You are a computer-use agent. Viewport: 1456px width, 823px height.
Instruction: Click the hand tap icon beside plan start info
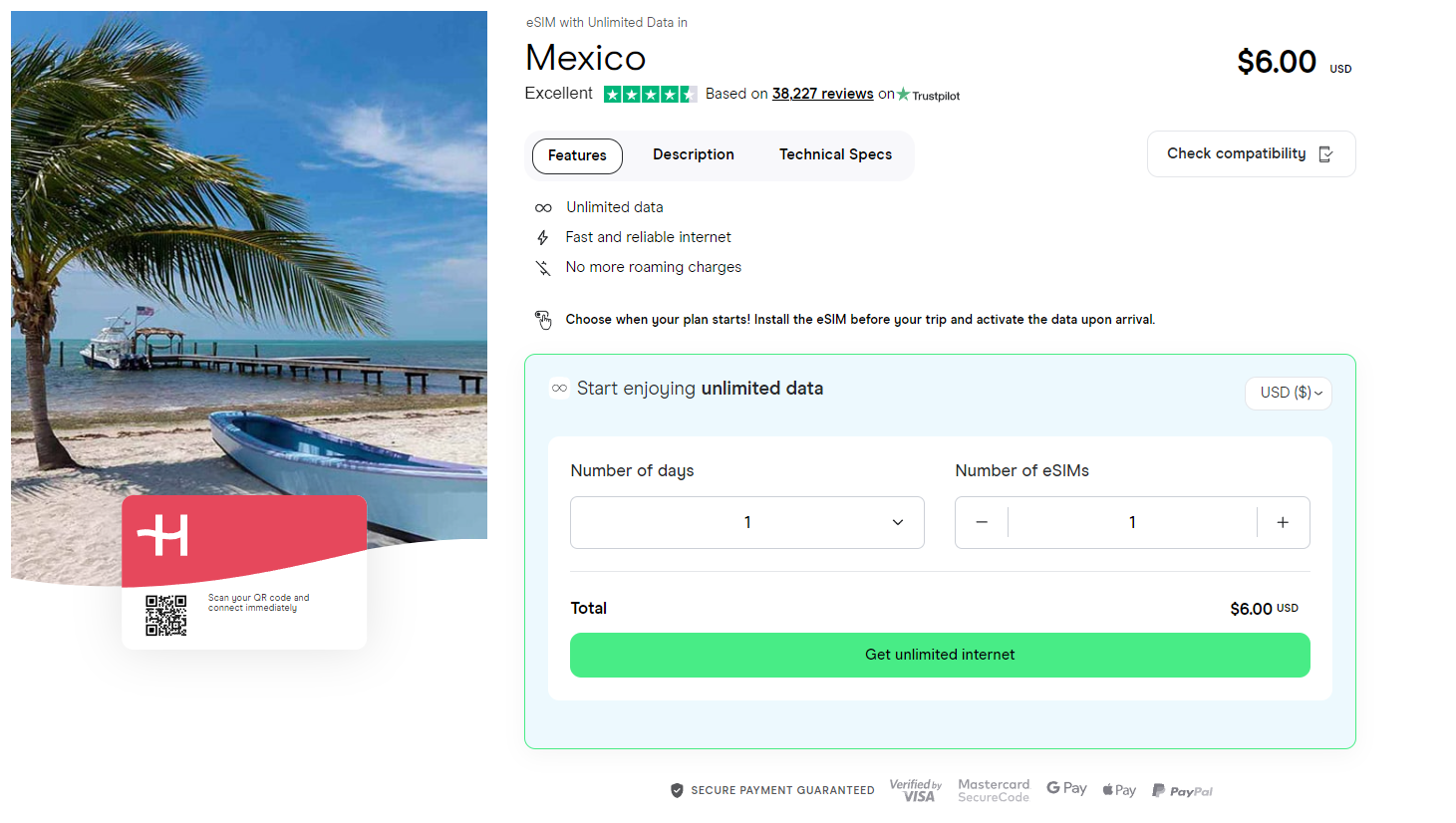click(543, 319)
